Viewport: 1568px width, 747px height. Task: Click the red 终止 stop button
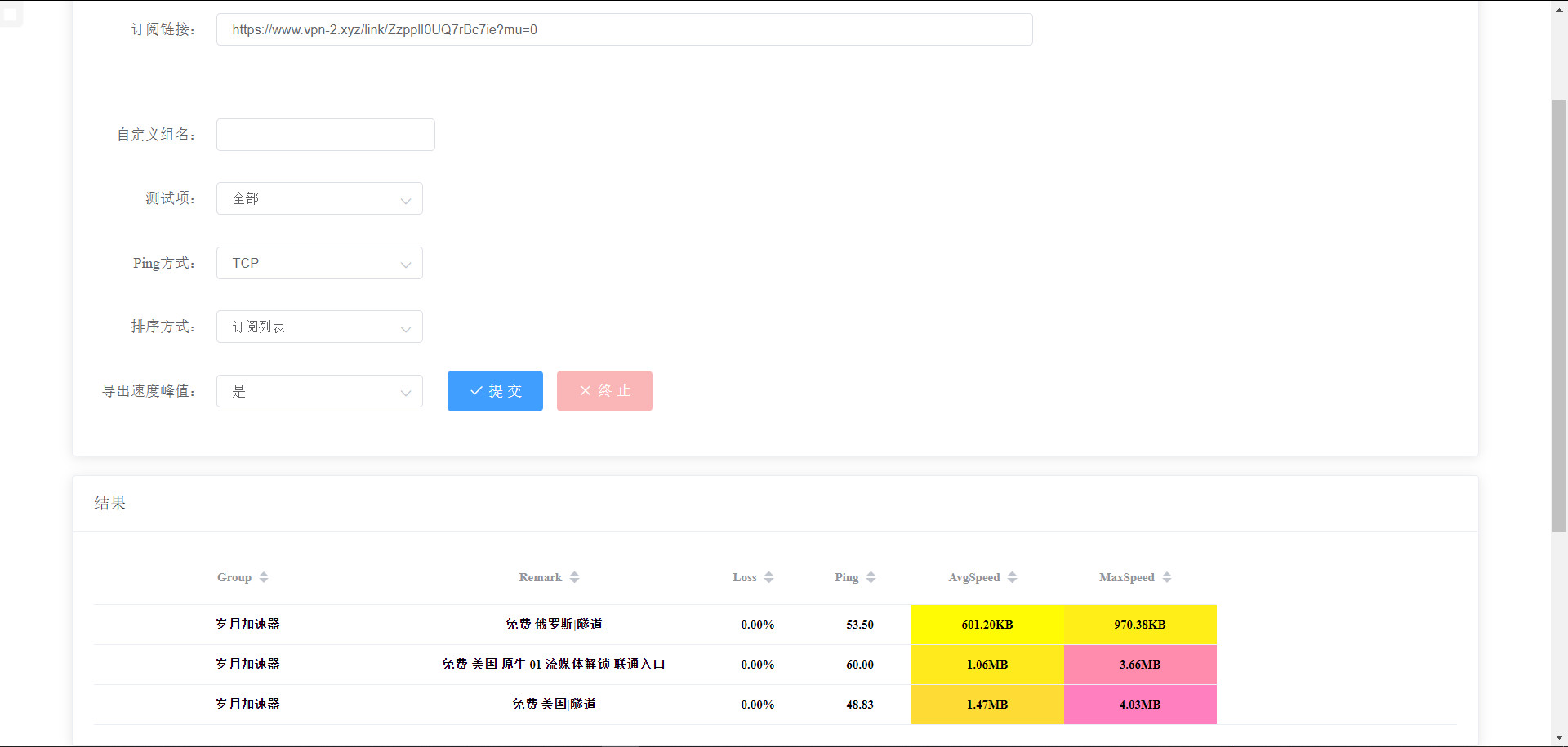(604, 391)
